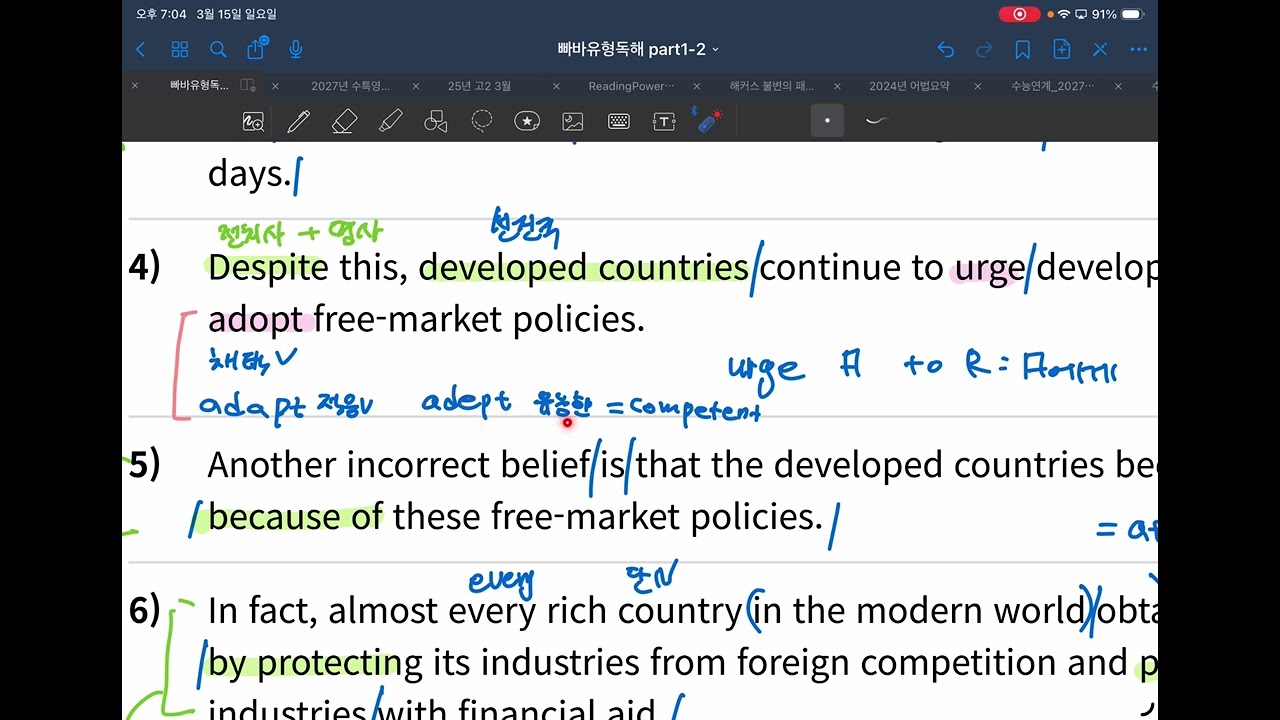Close the 2027년 수특영 tab
The image size is (1280, 720).
[276, 86]
